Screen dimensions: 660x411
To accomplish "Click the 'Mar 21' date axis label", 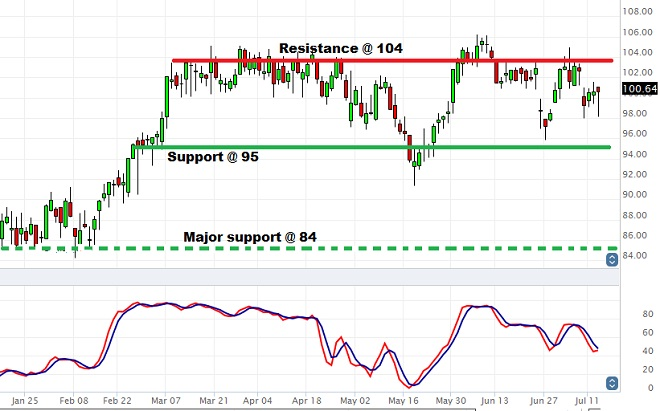I will [214, 400].
